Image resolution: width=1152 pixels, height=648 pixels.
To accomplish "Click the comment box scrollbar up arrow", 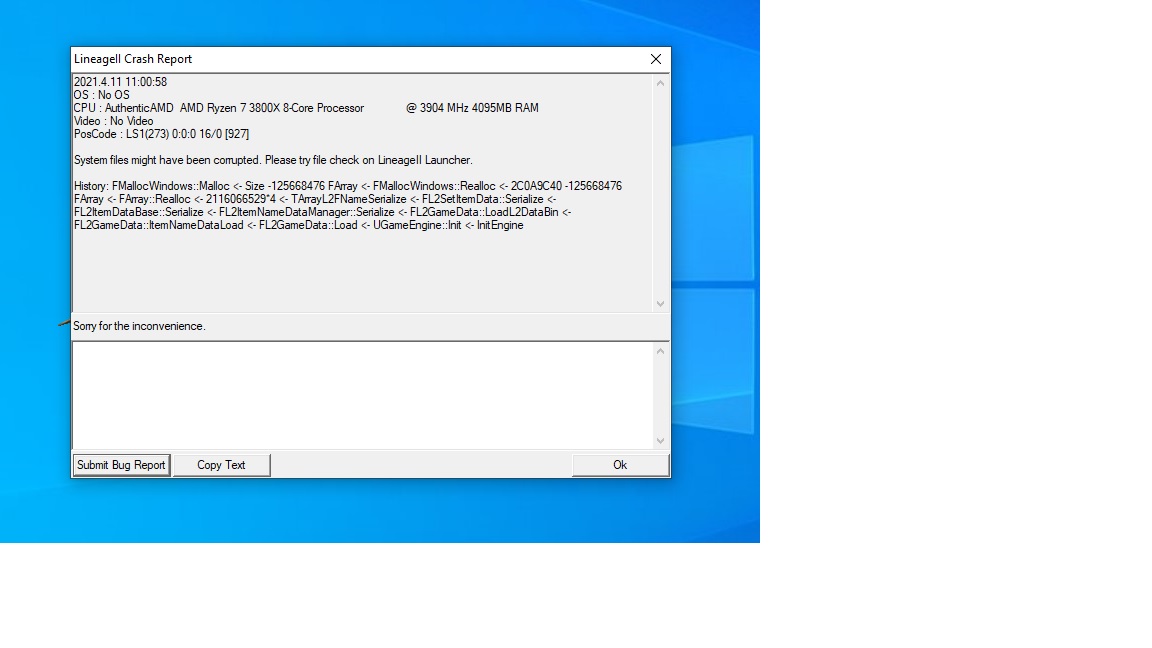I will point(660,351).
